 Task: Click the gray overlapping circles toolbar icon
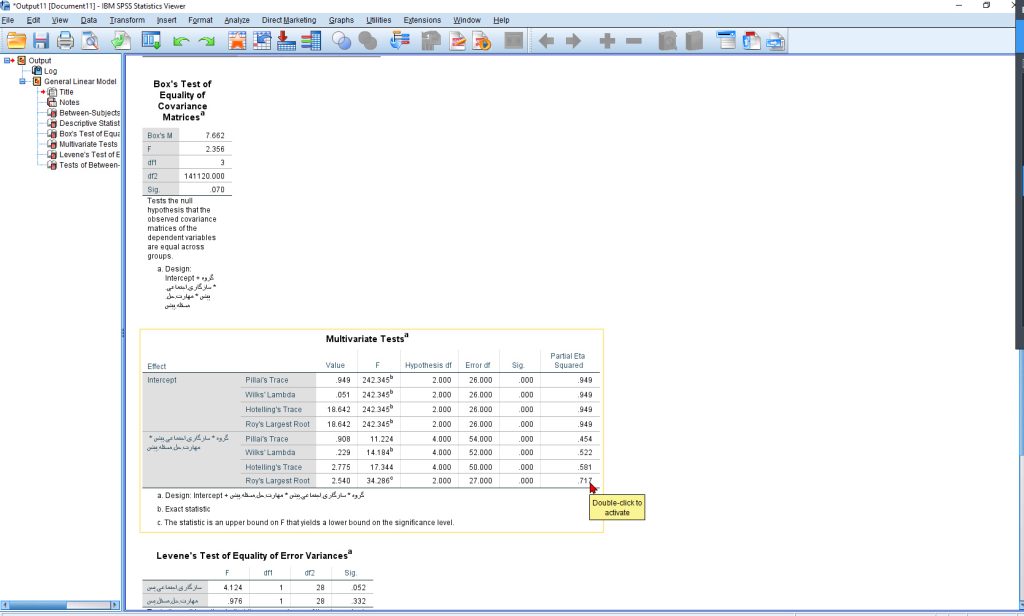368,41
